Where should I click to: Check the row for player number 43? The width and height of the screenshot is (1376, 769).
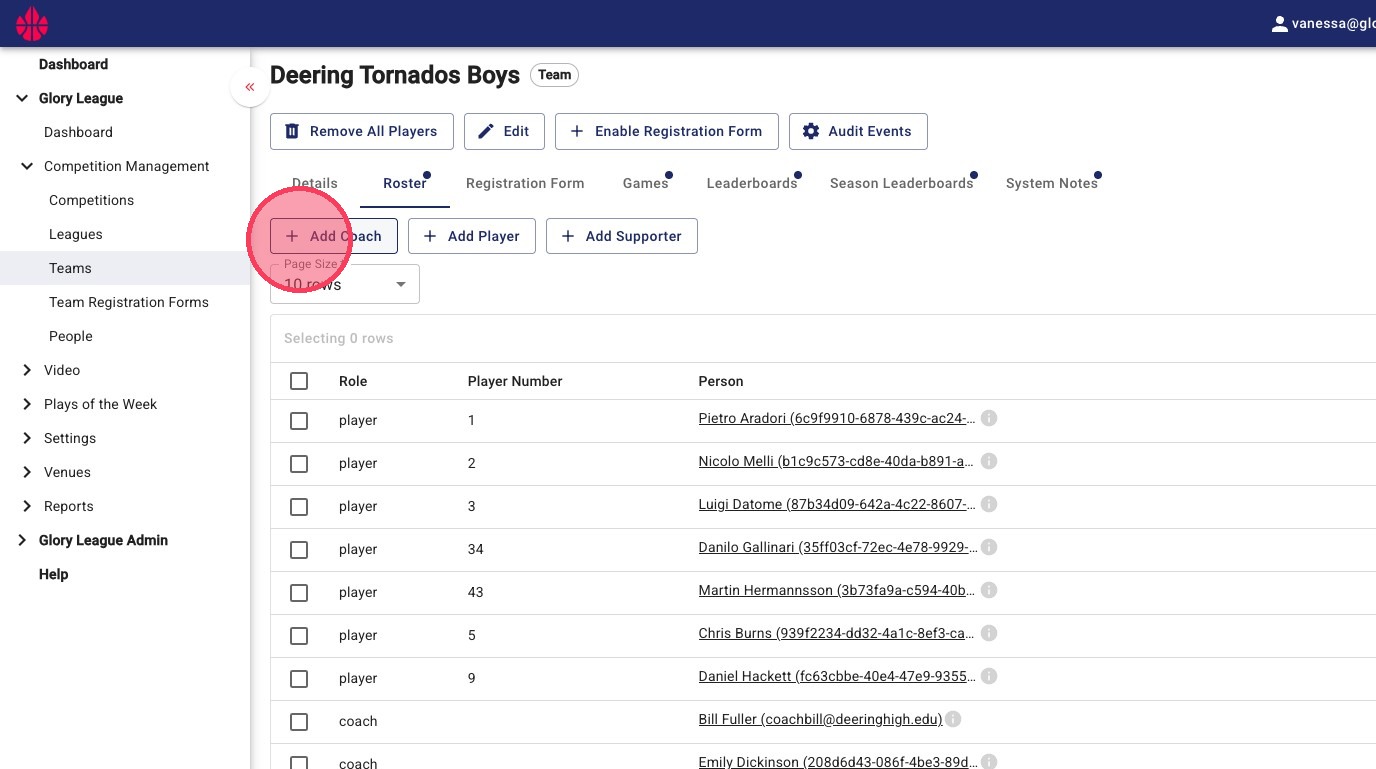(x=299, y=593)
